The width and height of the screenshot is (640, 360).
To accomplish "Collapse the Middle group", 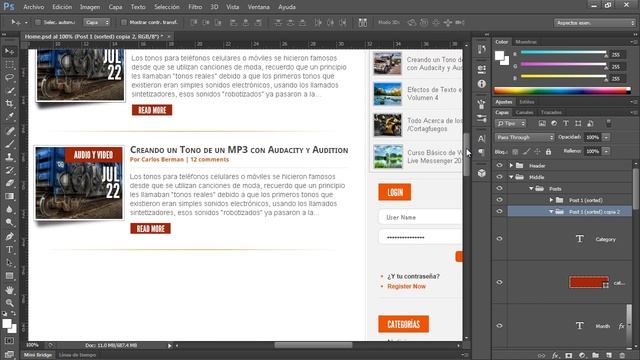I will pos(511,177).
